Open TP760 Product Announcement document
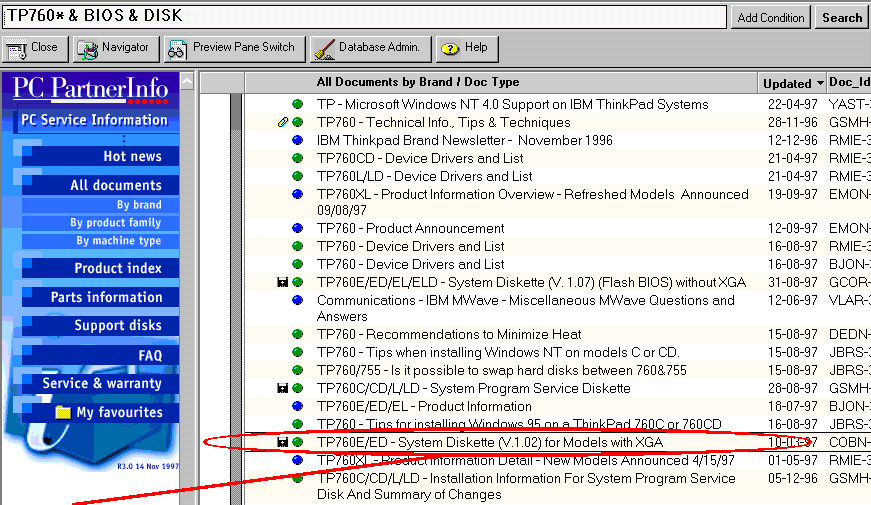Image resolution: width=871 pixels, height=505 pixels. tap(410, 228)
